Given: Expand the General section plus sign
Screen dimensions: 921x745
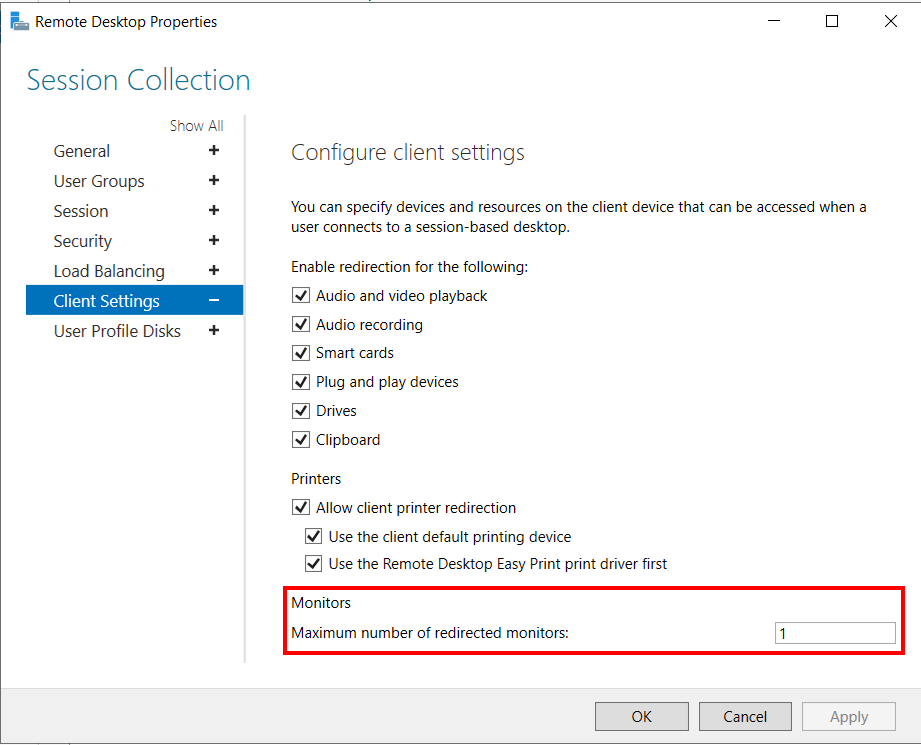Looking at the screenshot, I should tap(214, 150).
